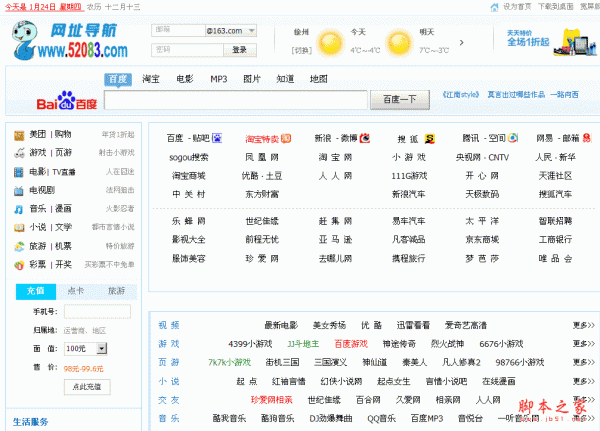This screenshot has height=431, width=600.
Task: Click tomorrow's sunny weather icon
Action: coord(399,42)
